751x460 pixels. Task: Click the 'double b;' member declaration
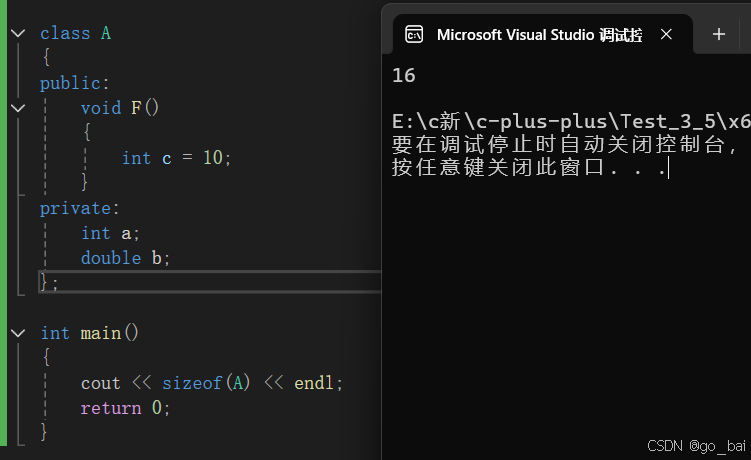(125, 258)
